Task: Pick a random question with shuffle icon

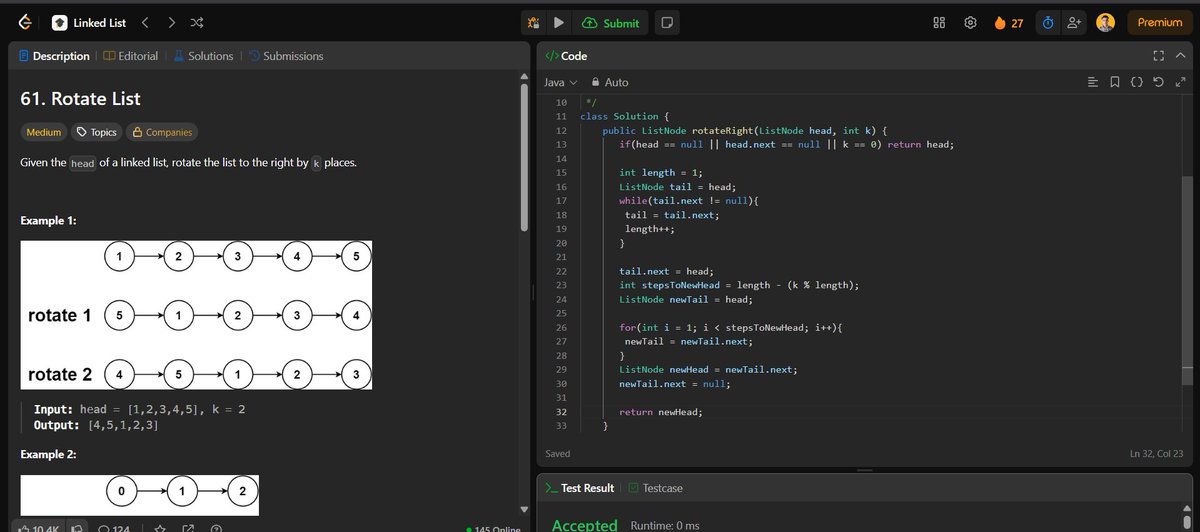Action: pos(197,22)
